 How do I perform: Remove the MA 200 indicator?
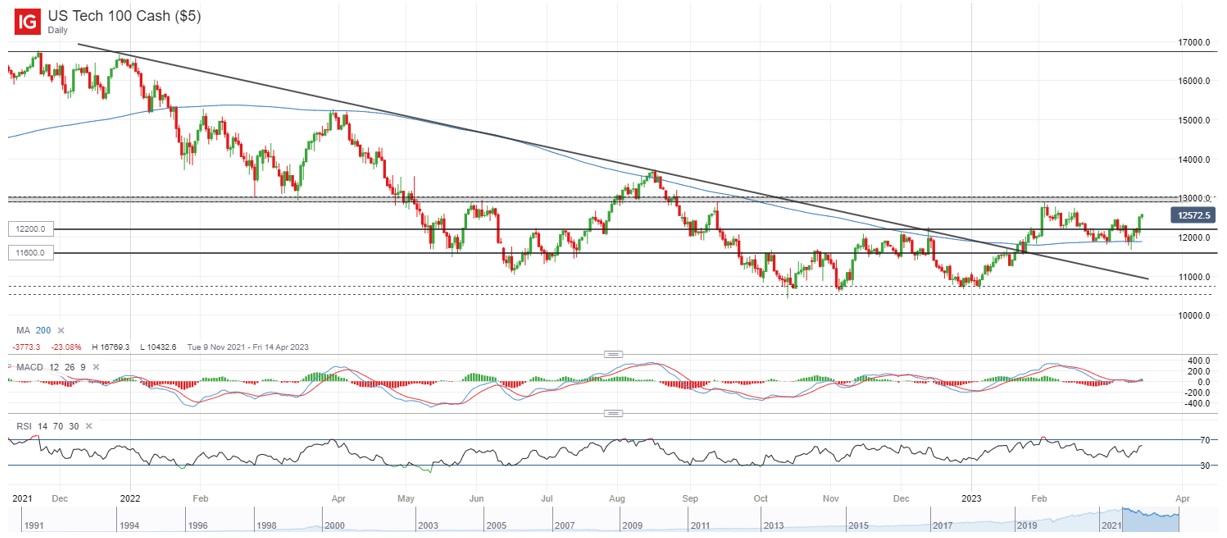[x=60, y=330]
